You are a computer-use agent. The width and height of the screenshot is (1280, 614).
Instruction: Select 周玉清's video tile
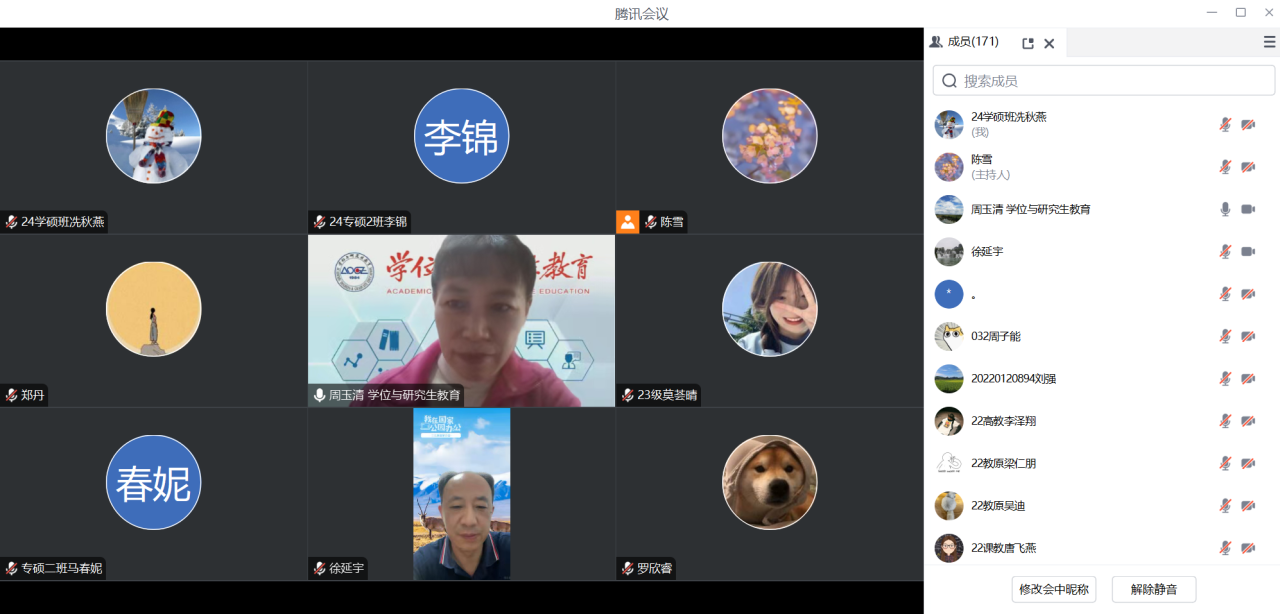pyautogui.click(x=461, y=320)
